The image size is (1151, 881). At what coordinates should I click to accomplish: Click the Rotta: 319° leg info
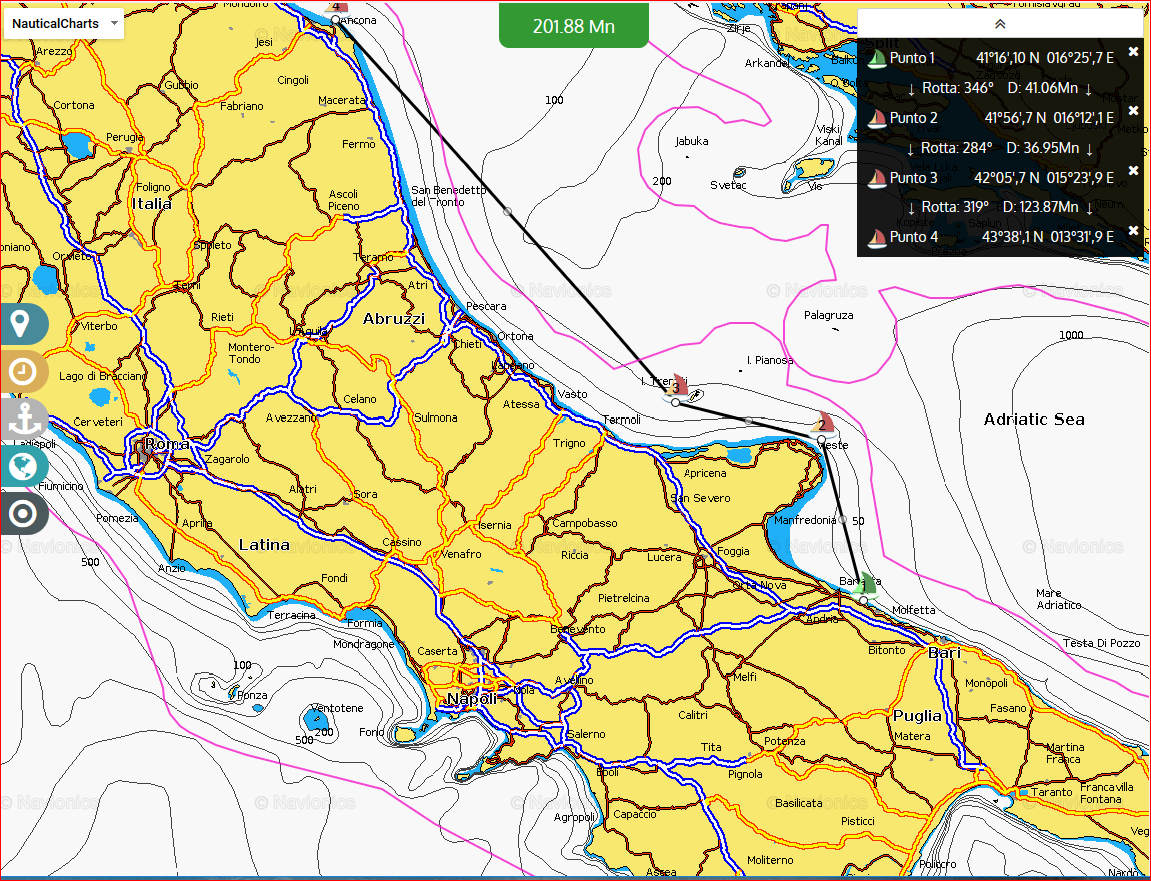1000,207
